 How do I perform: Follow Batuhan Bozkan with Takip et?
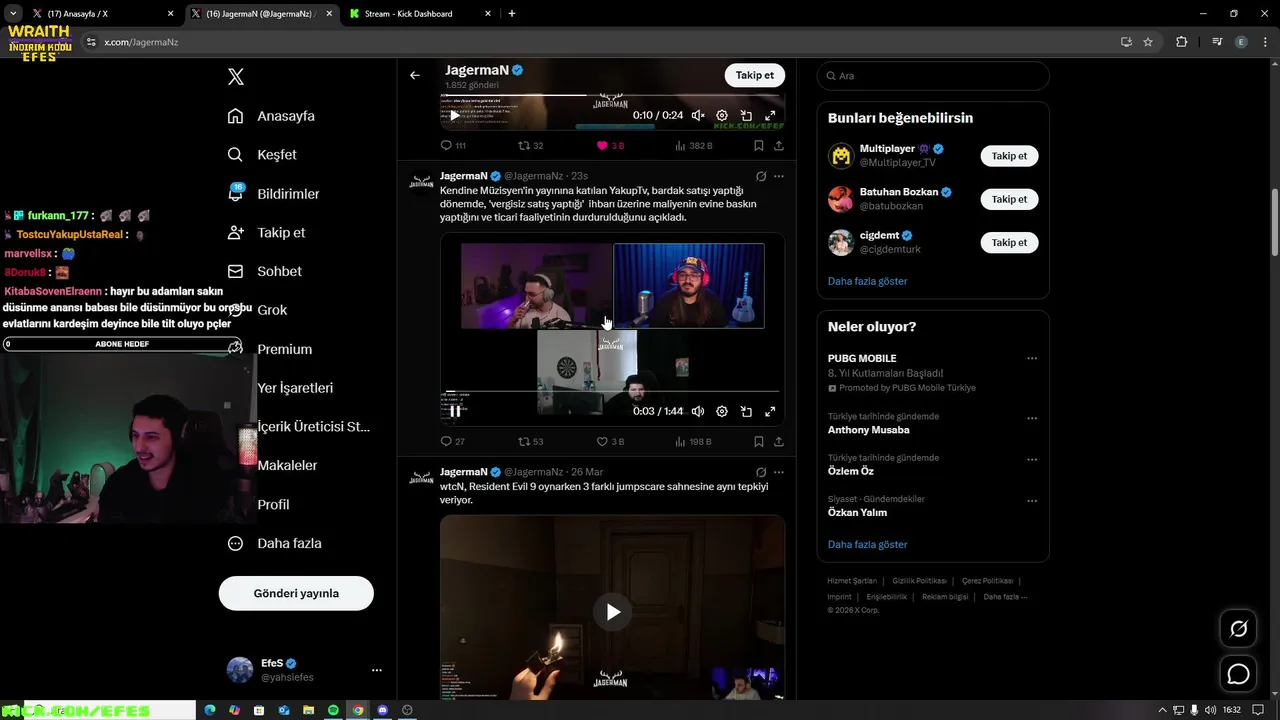tap(1009, 199)
